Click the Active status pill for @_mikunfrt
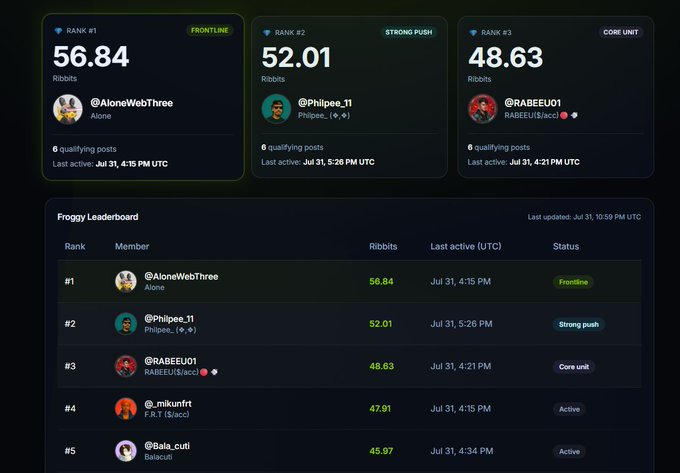 click(x=569, y=409)
